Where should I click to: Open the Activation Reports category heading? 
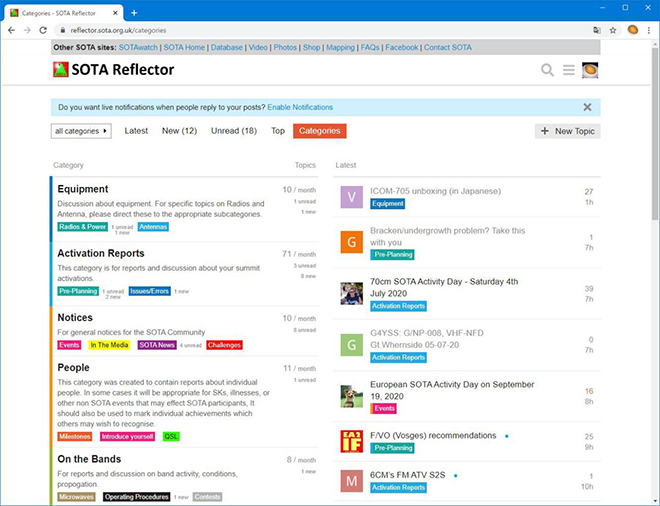pos(101,253)
